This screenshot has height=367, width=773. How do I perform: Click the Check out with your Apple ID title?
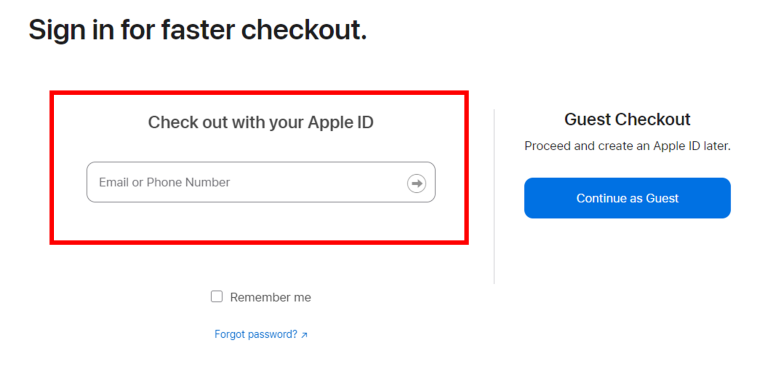pos(261,122)
